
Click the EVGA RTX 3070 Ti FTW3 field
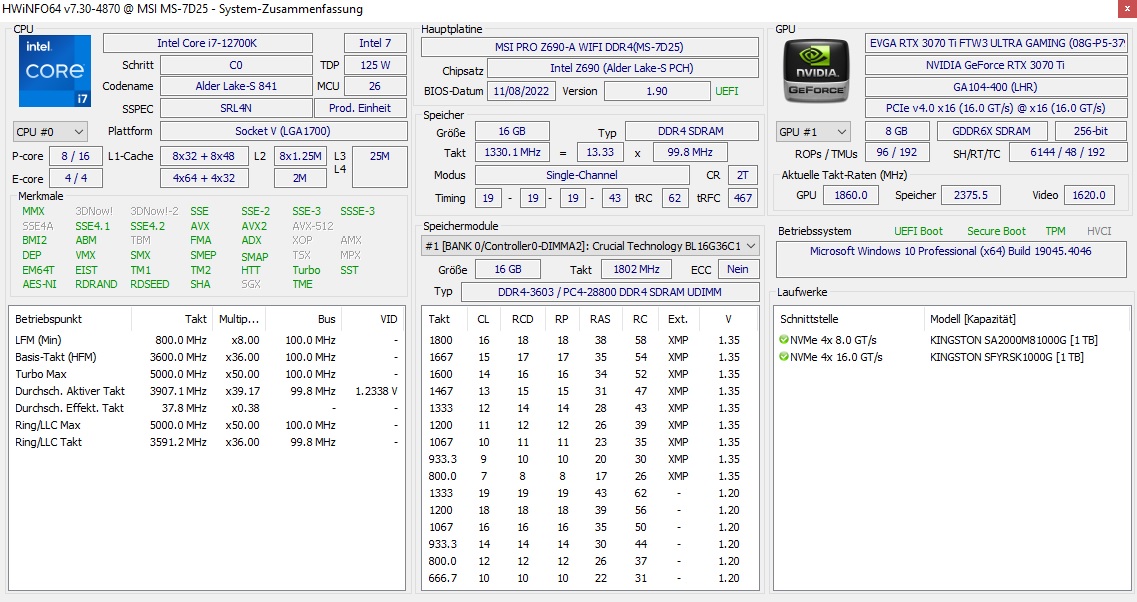[996, 44]
